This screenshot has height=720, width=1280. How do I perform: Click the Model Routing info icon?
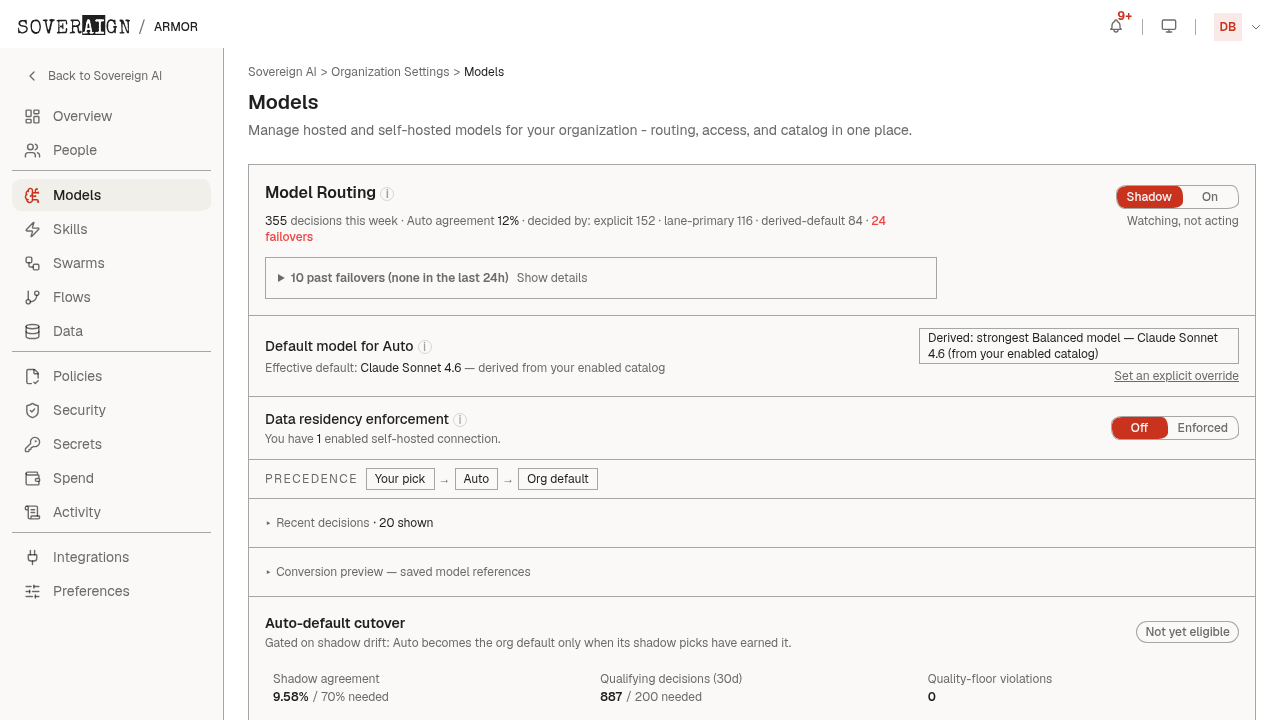point(387,194)
